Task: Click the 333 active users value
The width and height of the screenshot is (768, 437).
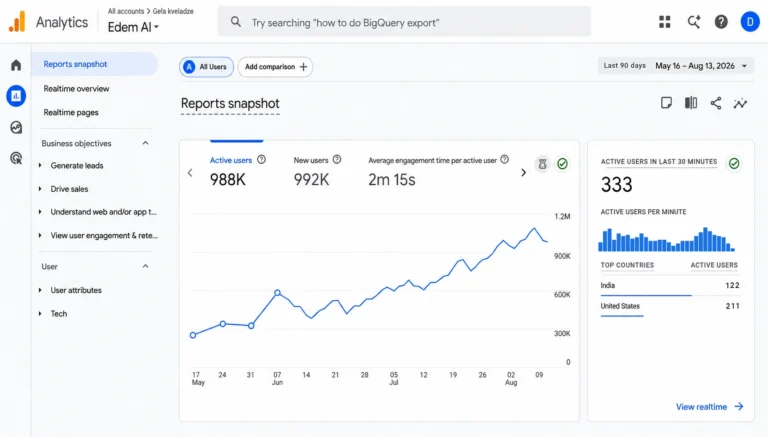Action: click(x=617, y=185)
